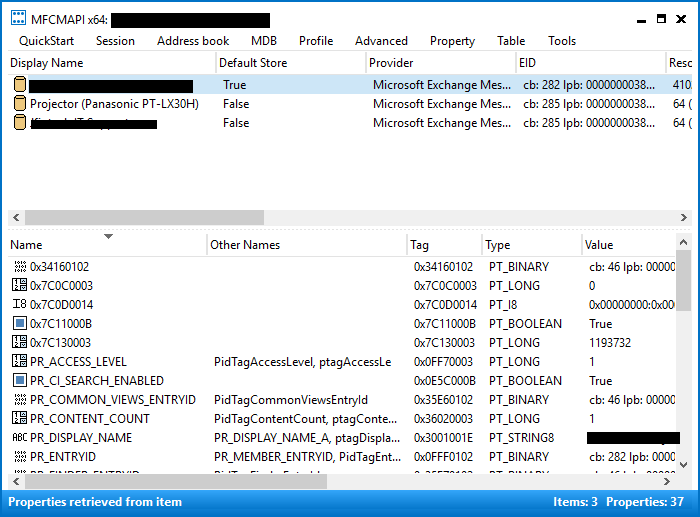Click the icon of the third message store
The width and height of the screenshot is (700, 517).
[x=20, y=122]
